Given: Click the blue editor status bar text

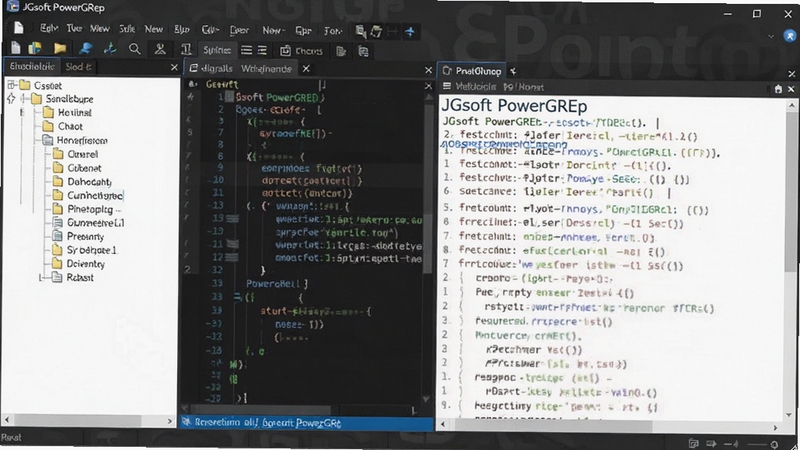Looking at the screenshot, I should tap(267, 423).
